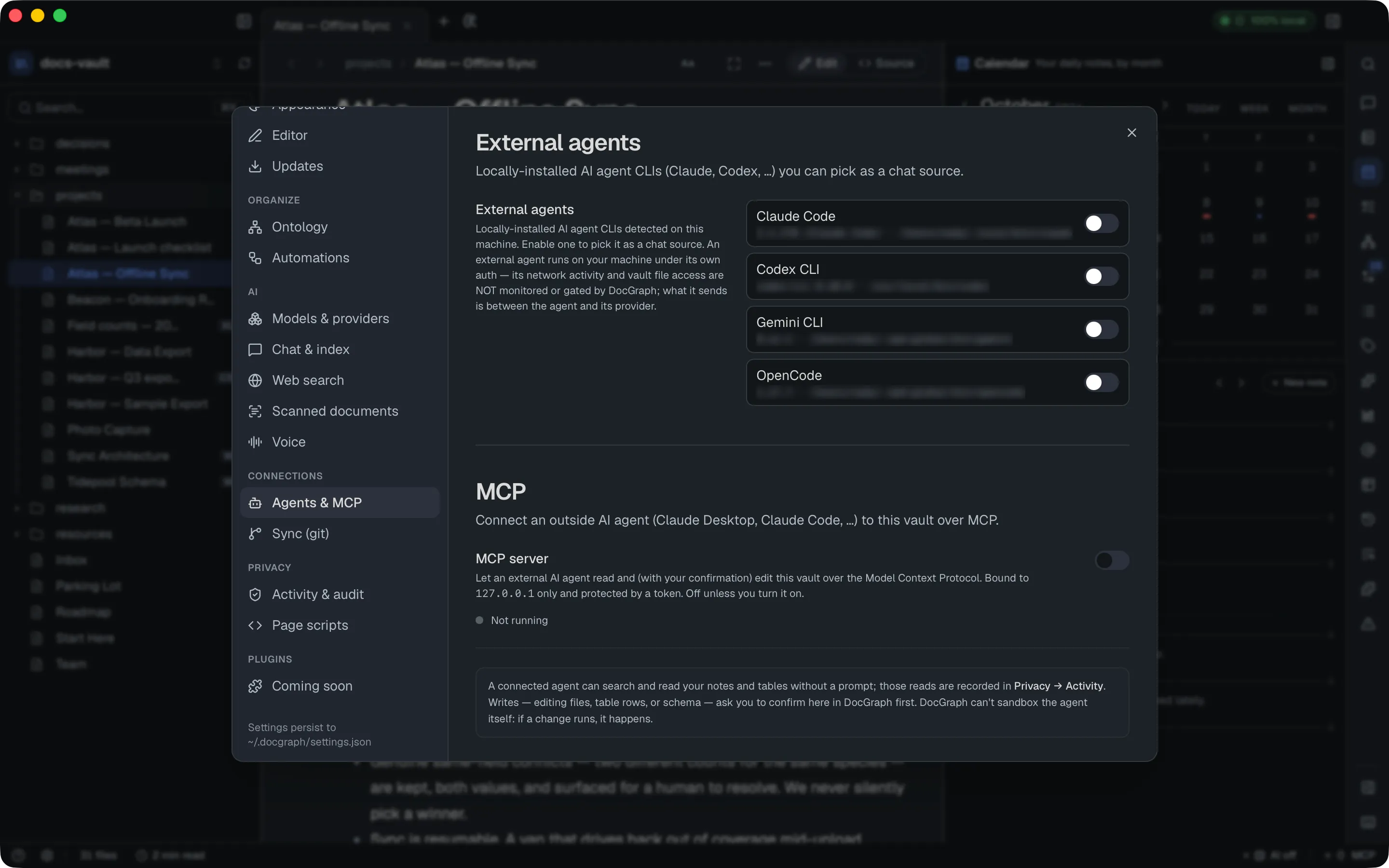Click the Coming soon puzzle-piece icon
Viewport: 1389px width, 868px height.
[x=255, y=687]
